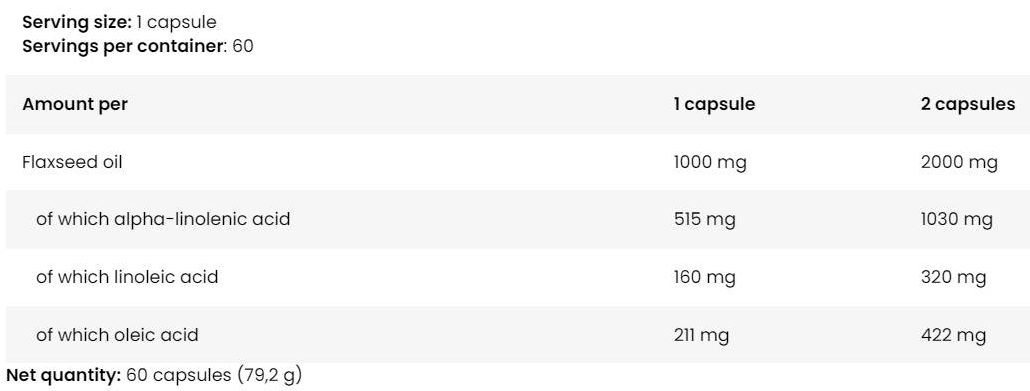The height and width of the screenshot is (391, 1030).
Task: Click the 2 capsules column header
Action: 968,104
